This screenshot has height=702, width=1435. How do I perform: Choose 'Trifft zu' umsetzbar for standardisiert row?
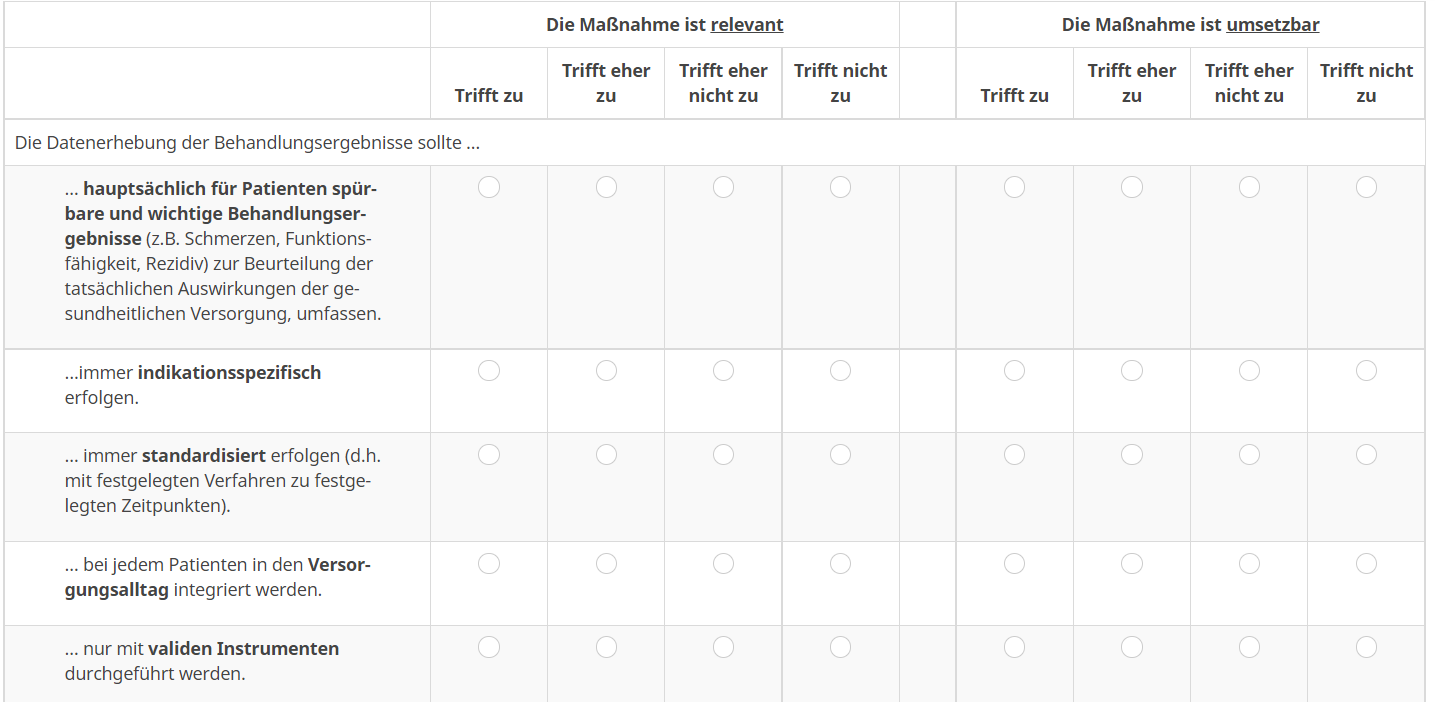click(1014, 455)
